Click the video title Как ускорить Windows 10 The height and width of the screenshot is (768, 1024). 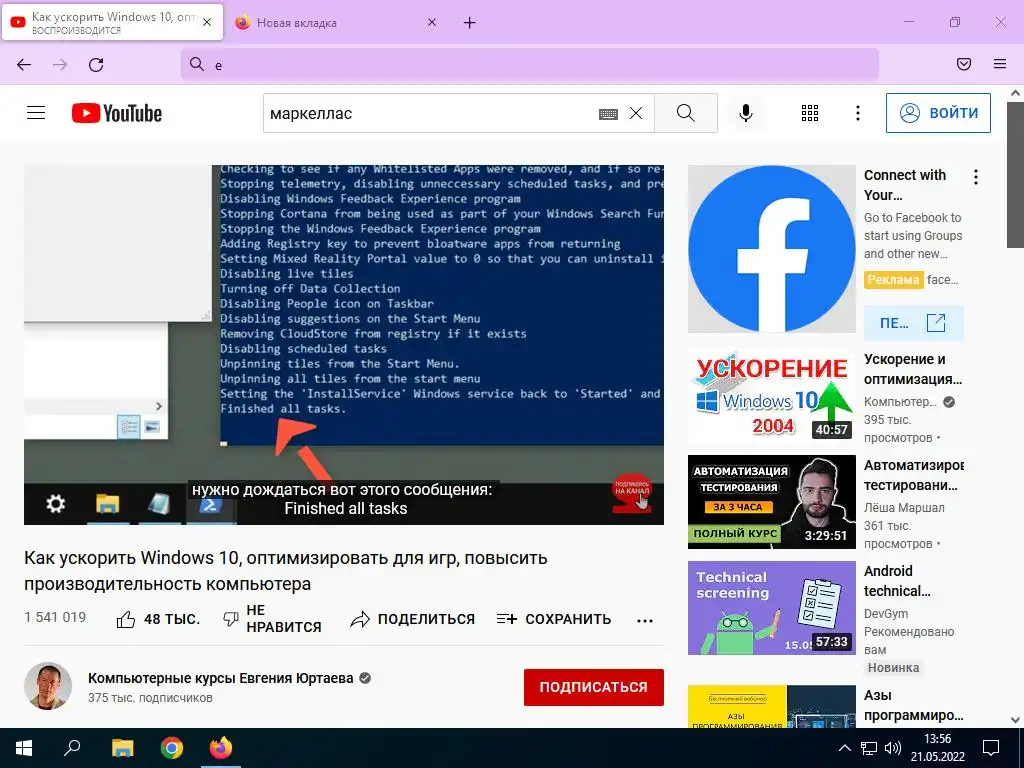285,571
